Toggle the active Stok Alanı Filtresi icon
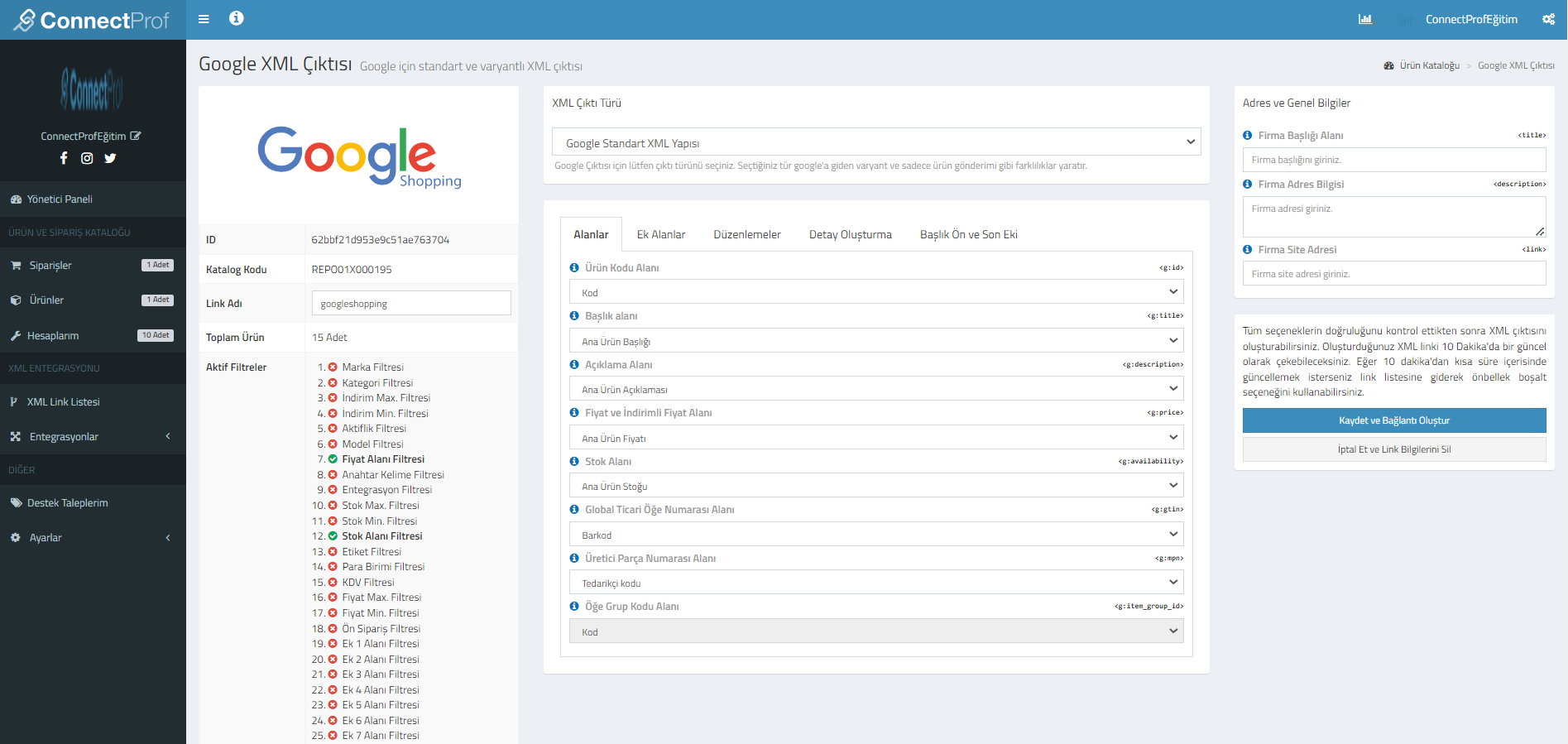The image size is (1568, 744). 333,535
